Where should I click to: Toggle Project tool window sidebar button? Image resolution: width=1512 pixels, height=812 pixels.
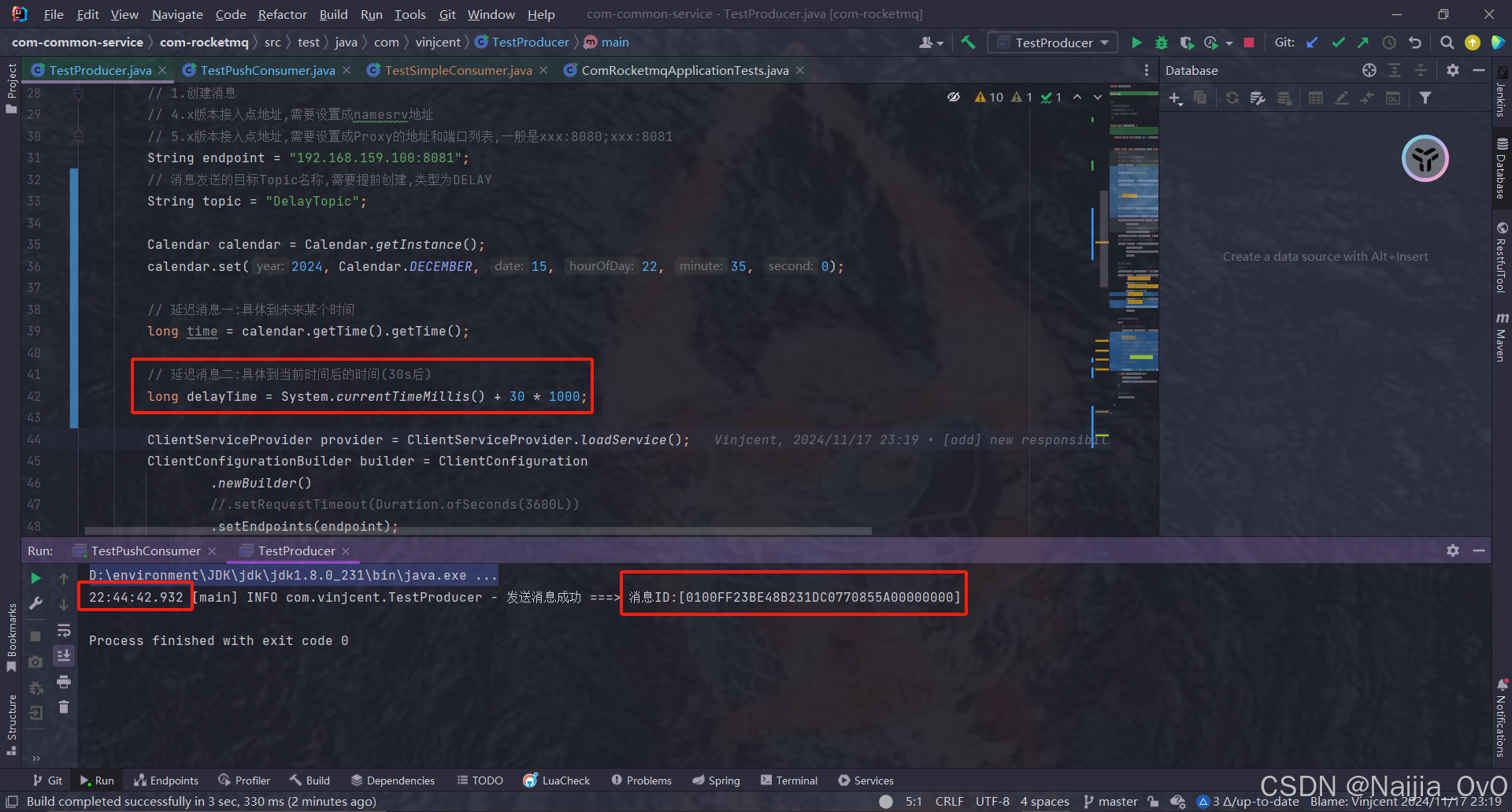(11, 87)
